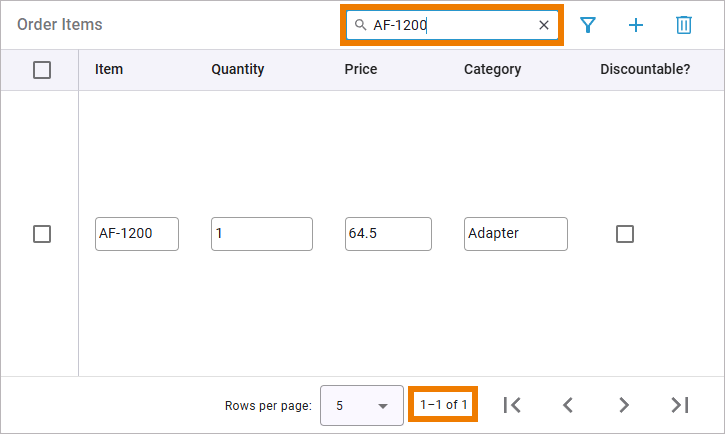Select the AF-1200 row checkbox
The height and width of the screenshot is (434, 725).
click(42, 234)
